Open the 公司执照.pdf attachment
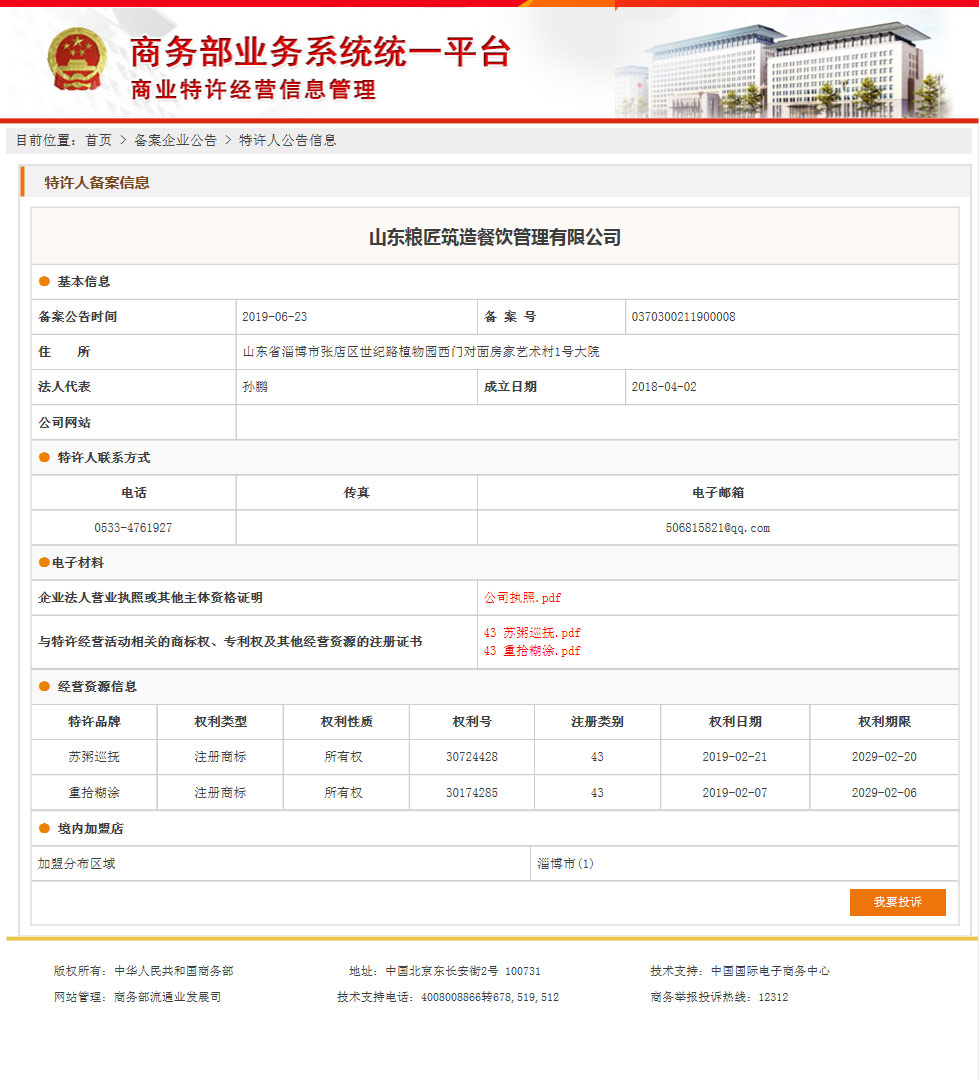This screenshot has height=1080, width=979. click(522, 598)
